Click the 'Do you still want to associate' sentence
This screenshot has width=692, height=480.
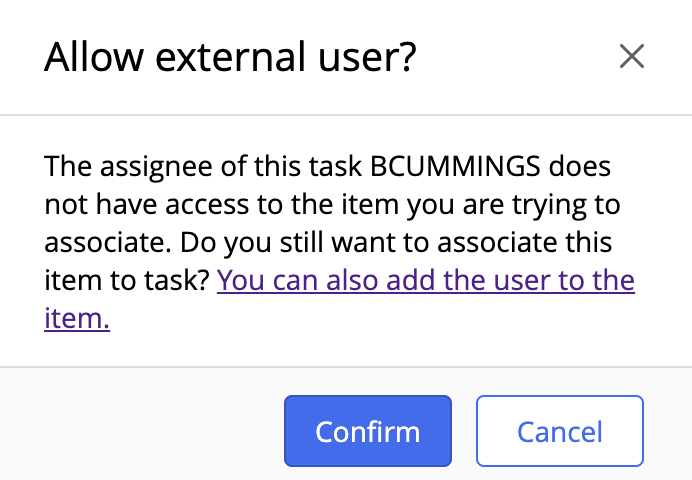click(x=400, y=243)
